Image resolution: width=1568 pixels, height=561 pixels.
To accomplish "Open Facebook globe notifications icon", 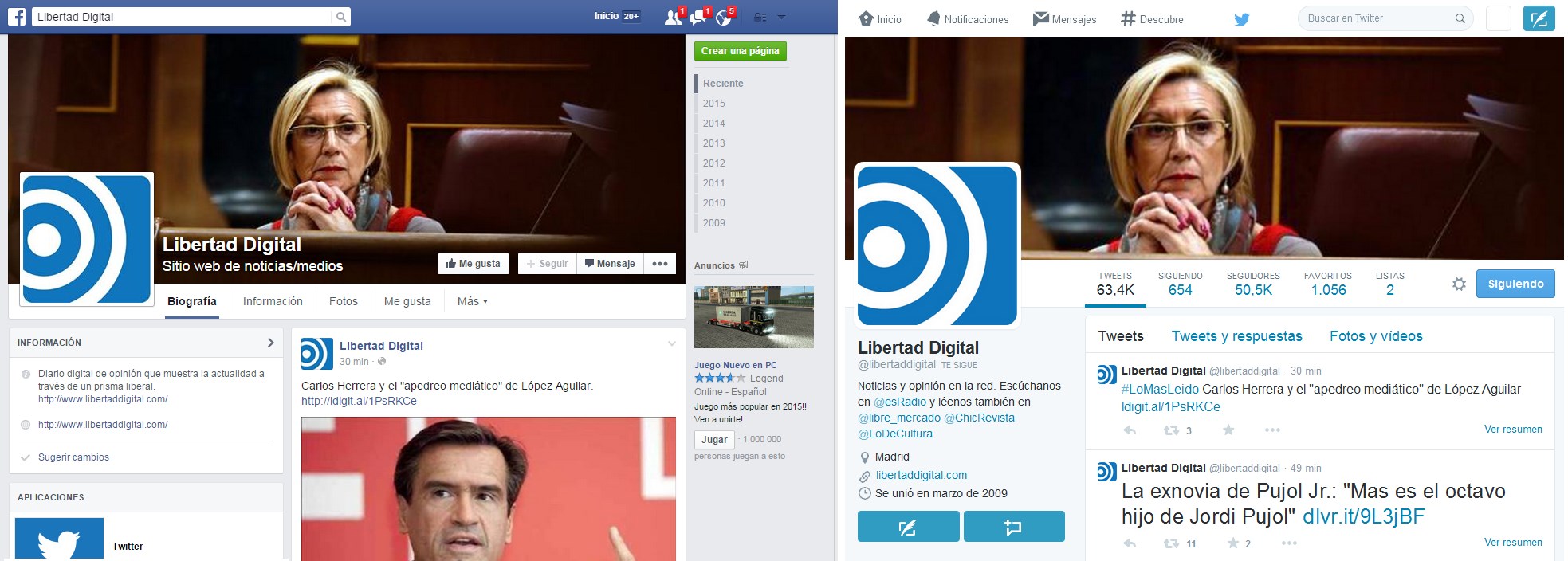I will click(724, 18).
